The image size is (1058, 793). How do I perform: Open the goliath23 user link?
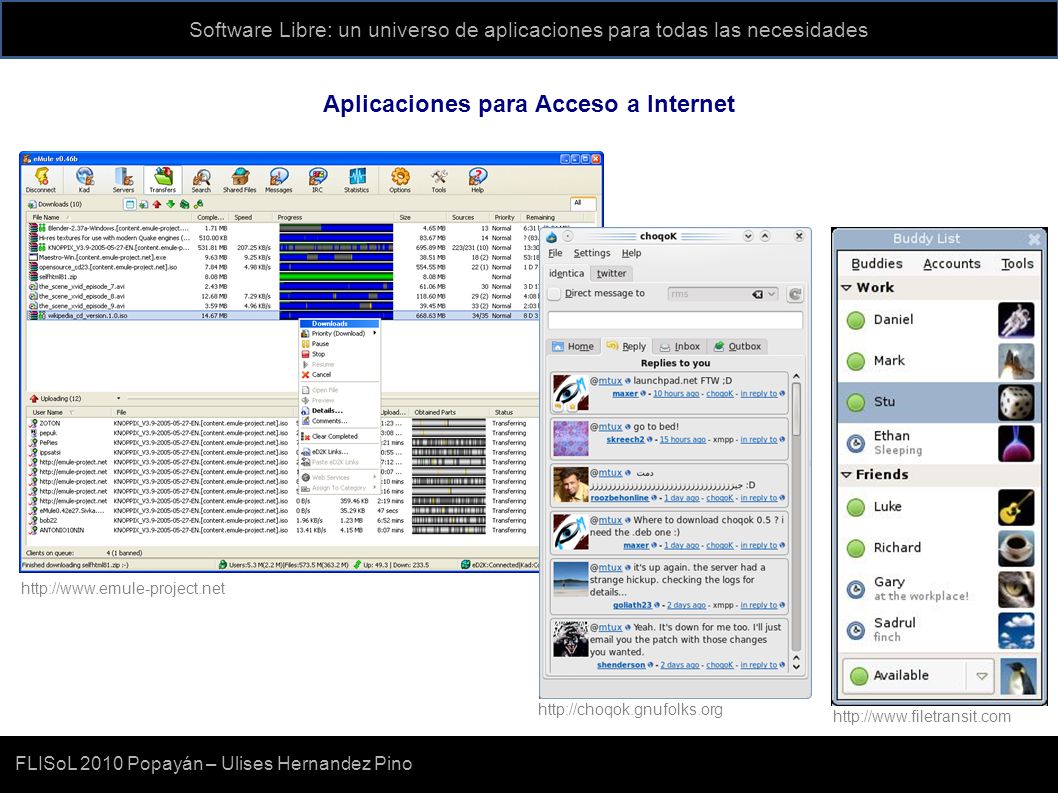point(632,605)
